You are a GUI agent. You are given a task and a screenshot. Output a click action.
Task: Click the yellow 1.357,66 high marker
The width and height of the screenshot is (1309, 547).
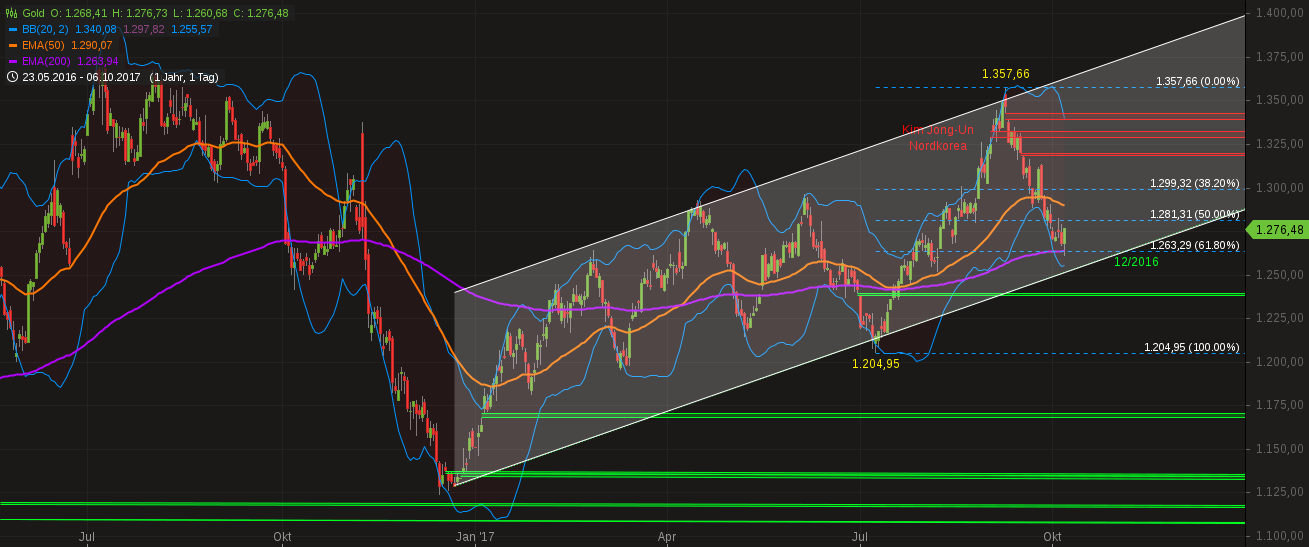coord(1005,74)
